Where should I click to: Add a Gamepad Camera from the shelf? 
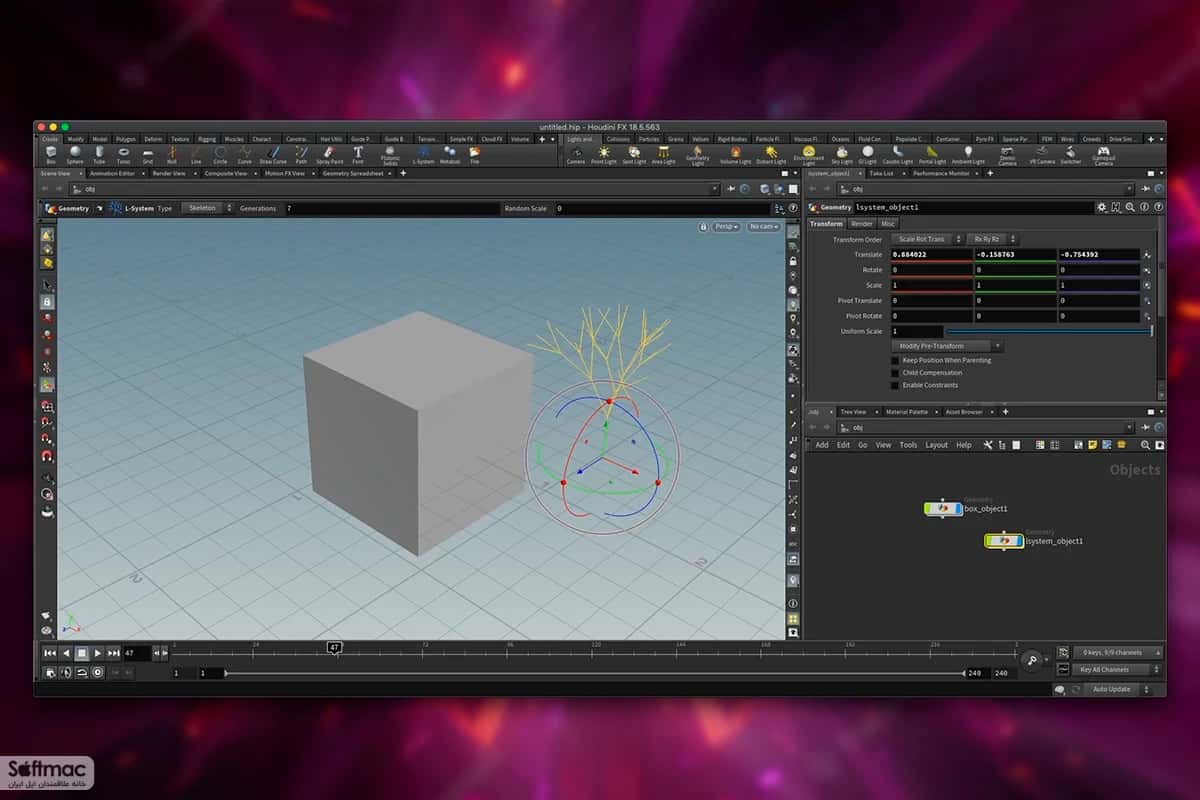pyautogui.click(x=1103, y=155)
